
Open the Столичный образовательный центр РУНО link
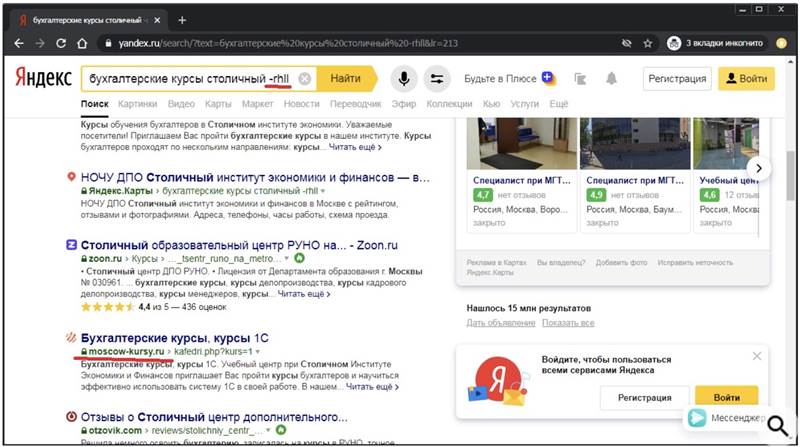point(239,245)
